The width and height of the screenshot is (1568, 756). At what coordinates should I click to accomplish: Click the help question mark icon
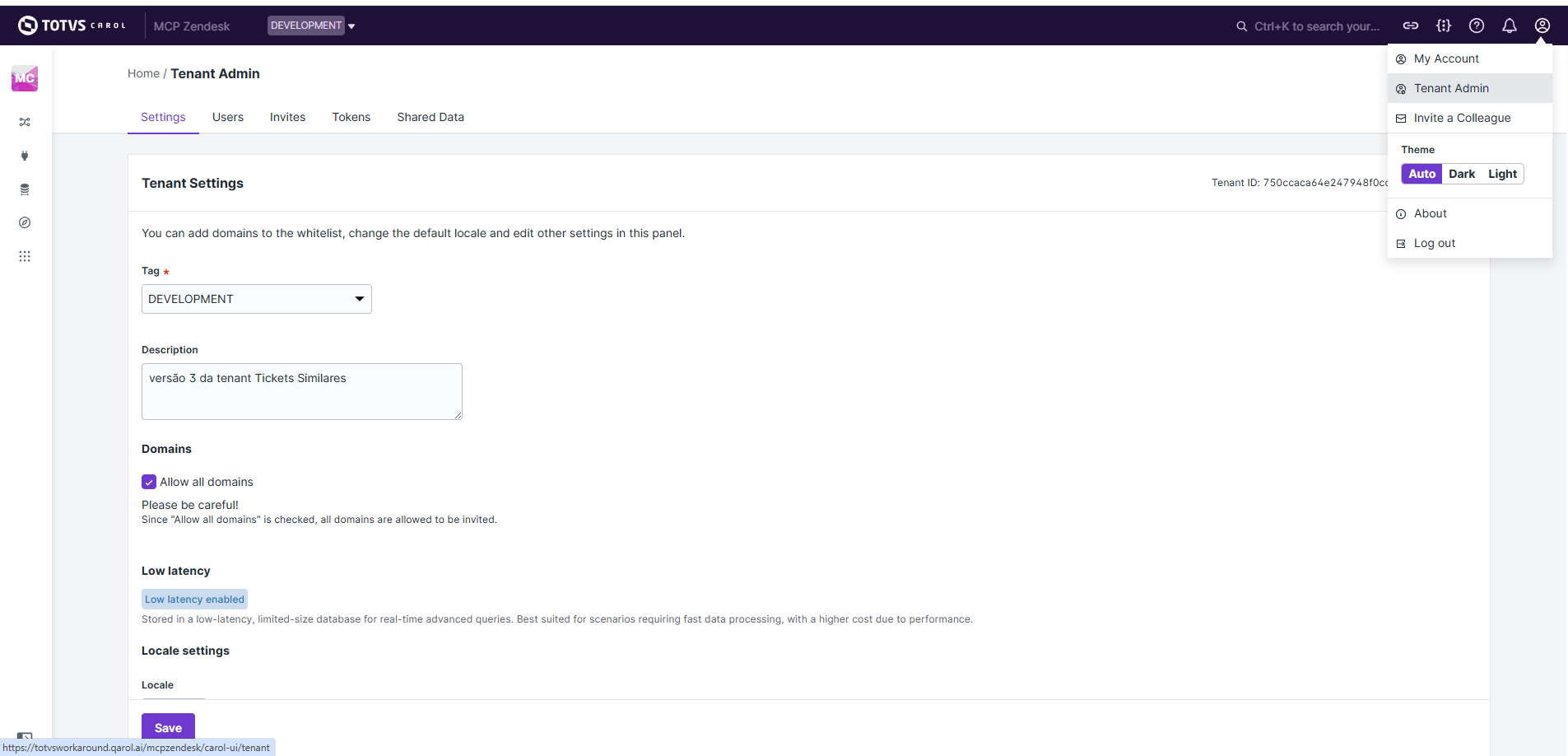tap(1476, 26)
